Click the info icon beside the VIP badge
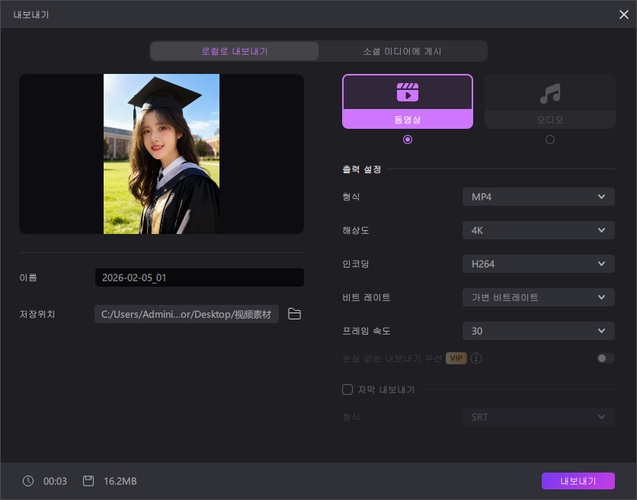 pyautogui.click(x=476, y=358)
